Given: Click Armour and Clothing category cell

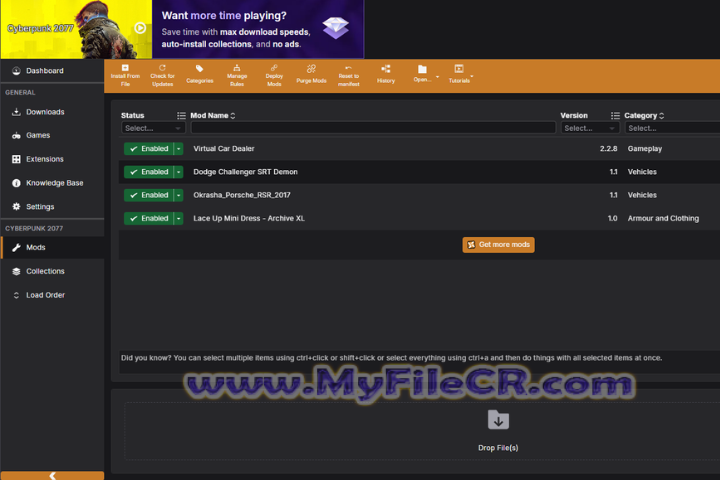Looking at the screenshot, I should coord(663,218).
